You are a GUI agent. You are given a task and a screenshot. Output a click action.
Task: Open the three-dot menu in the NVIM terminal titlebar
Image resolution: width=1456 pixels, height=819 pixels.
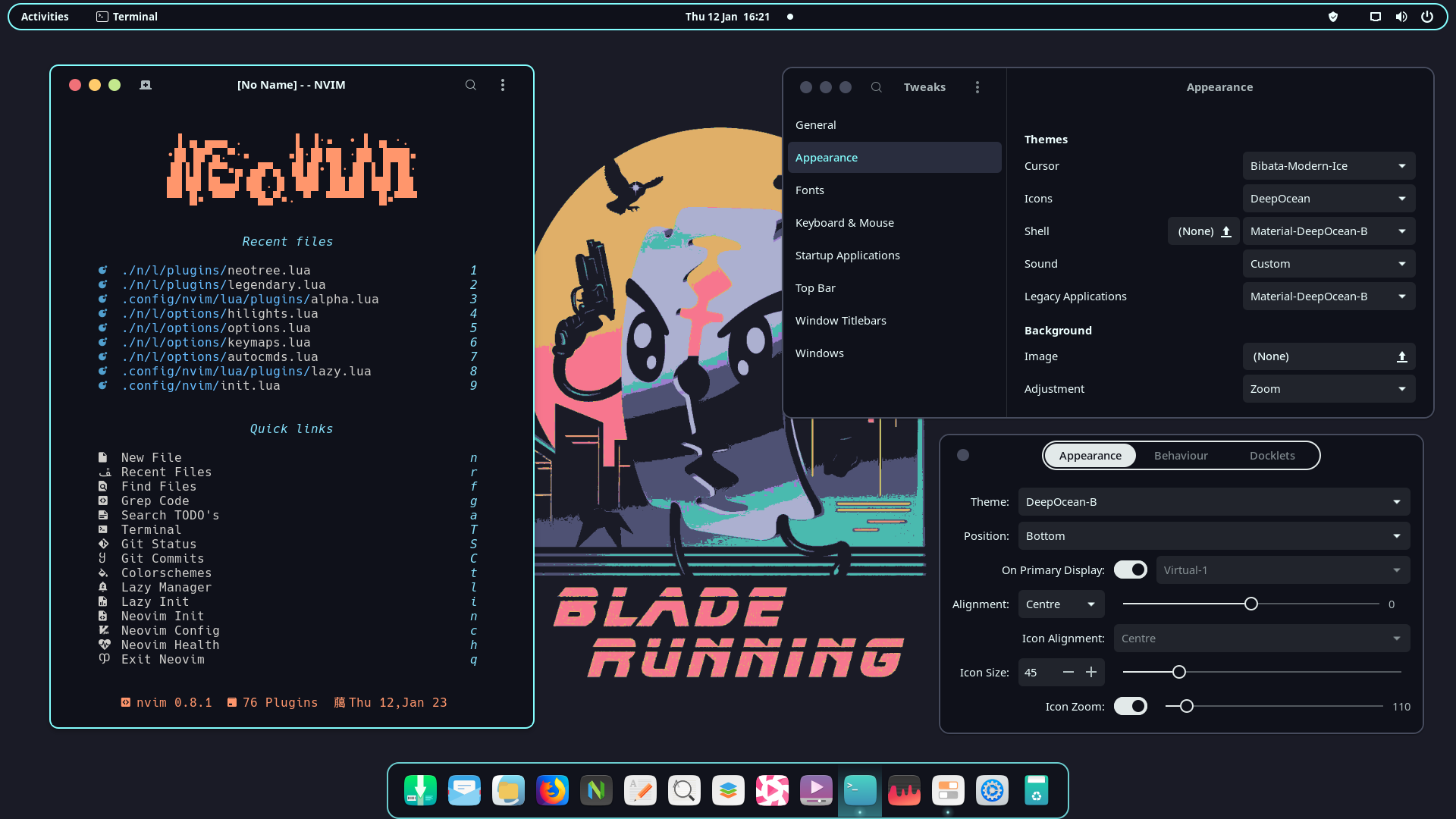(503, 85)
